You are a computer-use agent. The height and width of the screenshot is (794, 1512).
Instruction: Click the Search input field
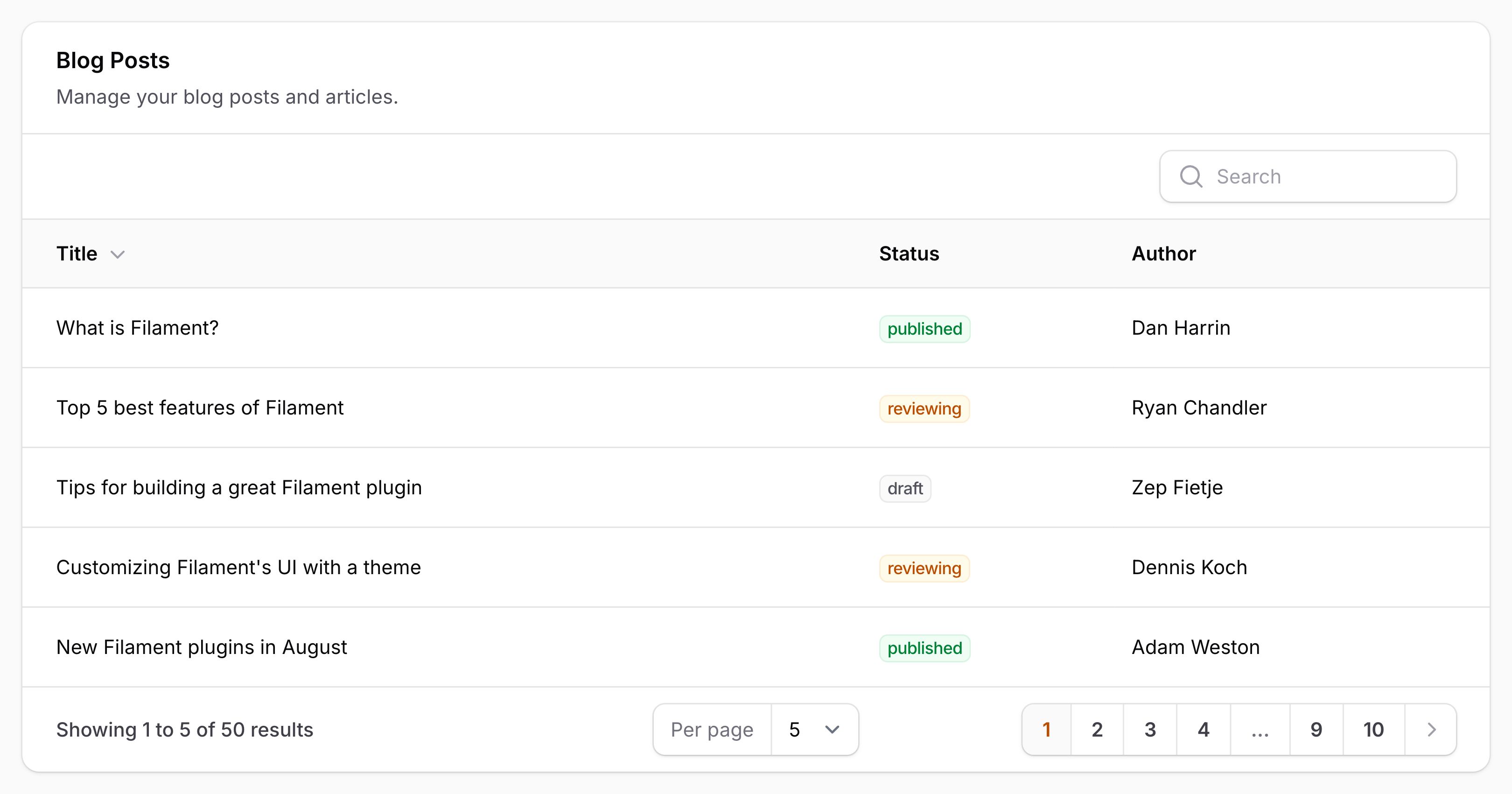(1309, 176)
